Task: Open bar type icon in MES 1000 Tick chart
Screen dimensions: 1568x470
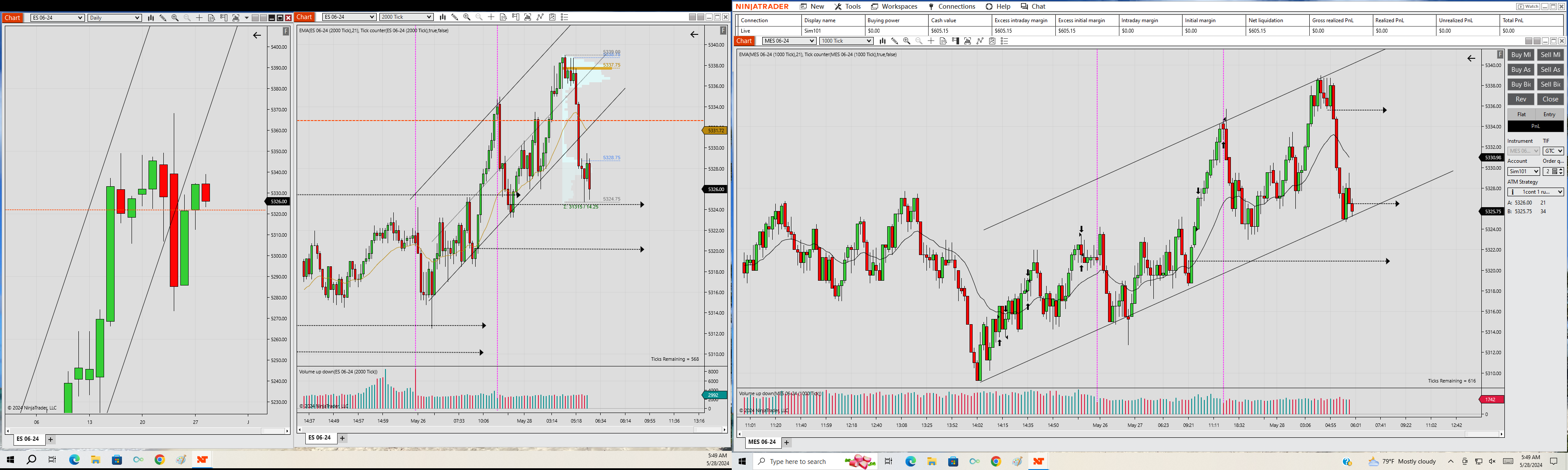Action: (x=882, y=41)
